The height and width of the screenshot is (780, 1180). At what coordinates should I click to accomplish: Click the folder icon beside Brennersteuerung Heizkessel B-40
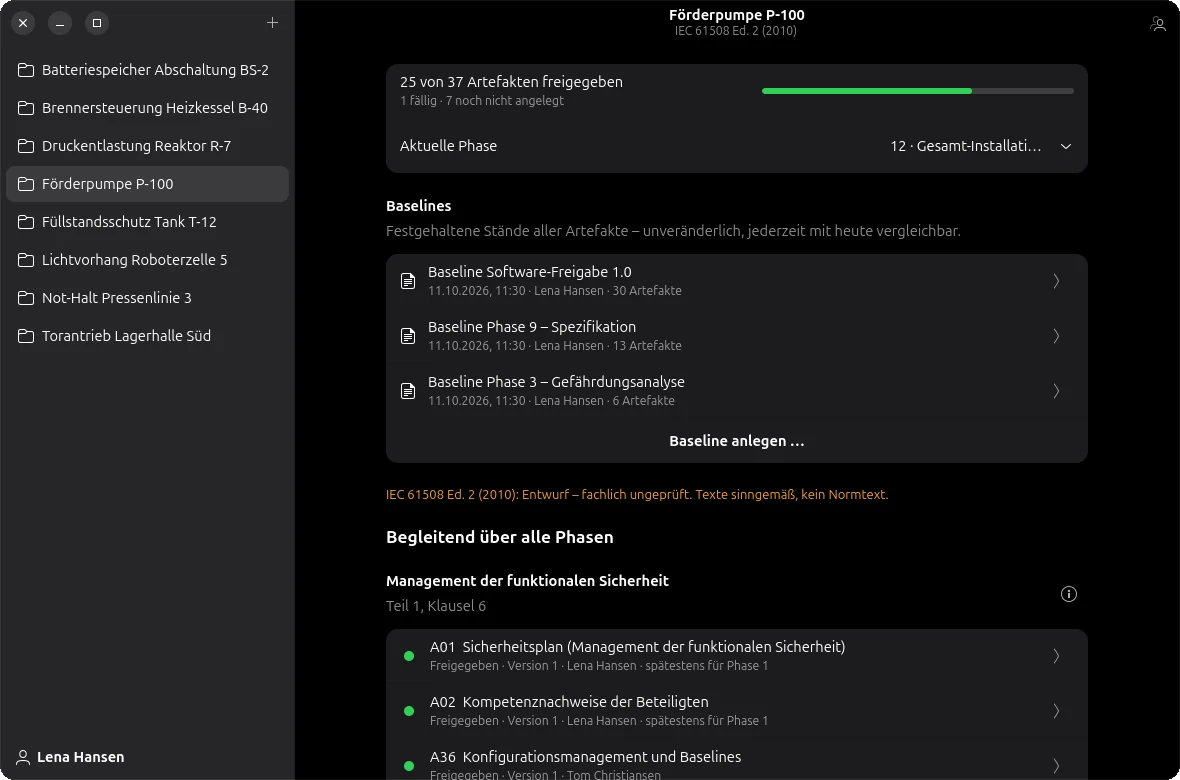tap(26, 108)
